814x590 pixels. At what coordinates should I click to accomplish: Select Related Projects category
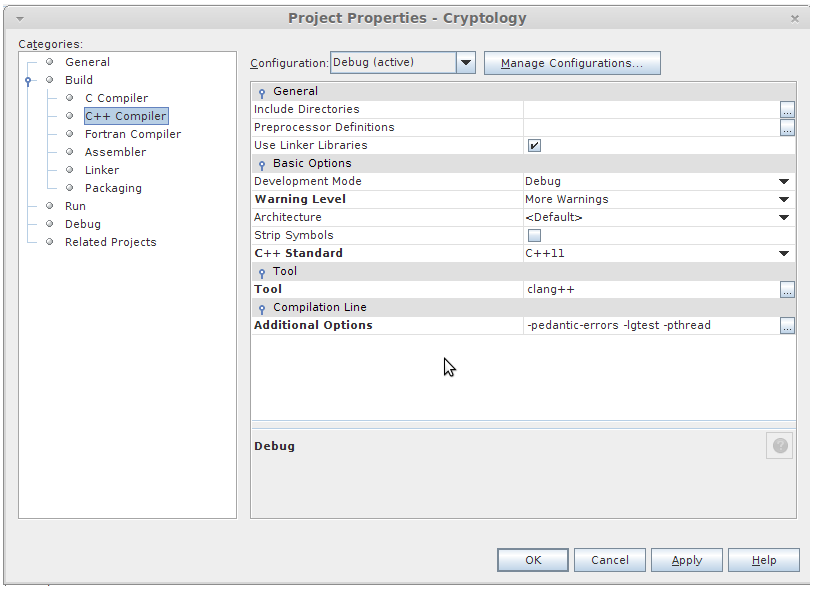[x=110, y=242]
